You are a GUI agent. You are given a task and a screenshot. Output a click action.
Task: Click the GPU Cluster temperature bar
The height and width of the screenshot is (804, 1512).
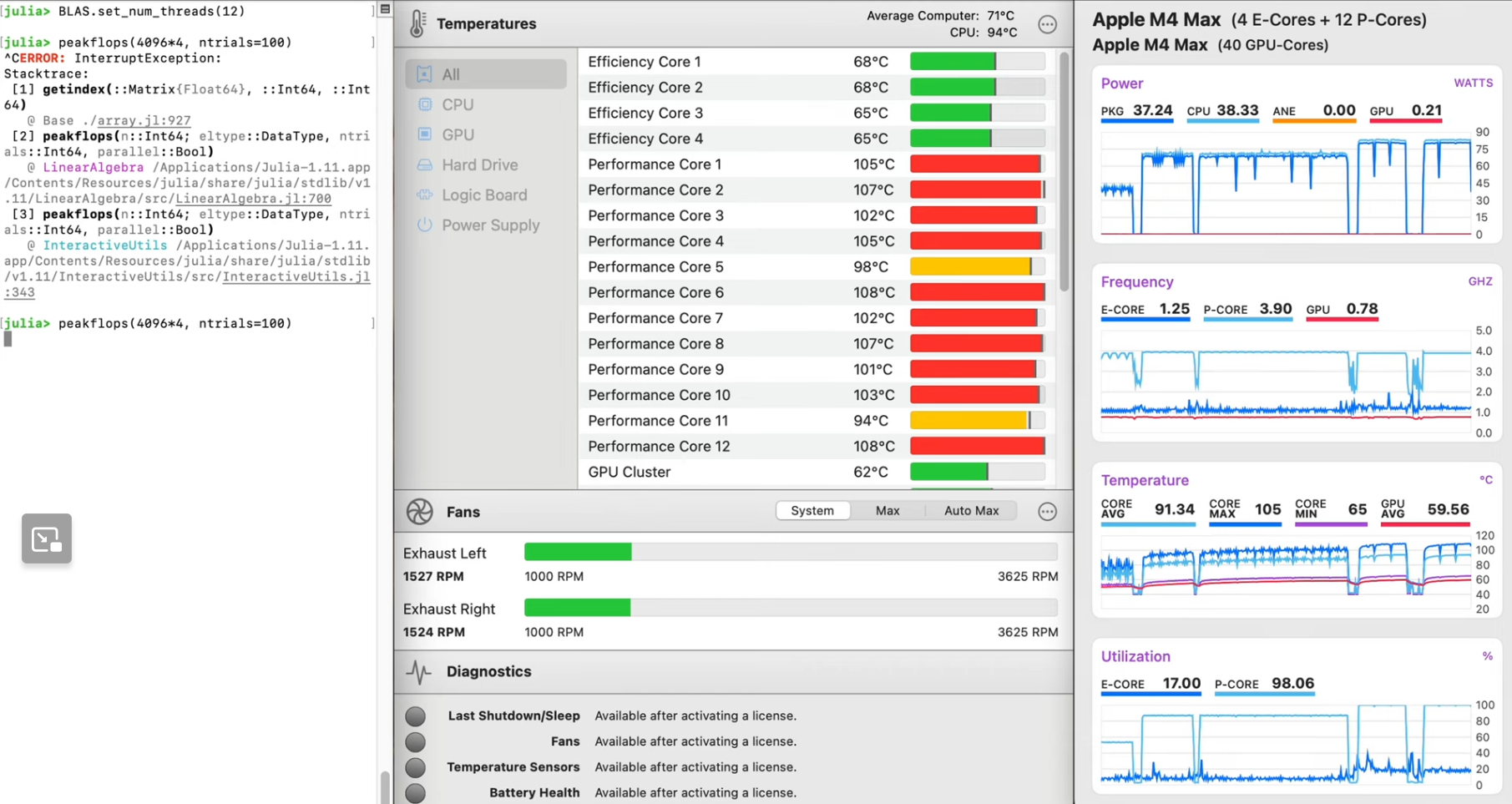pyautogui.click(x=978, y=472)
